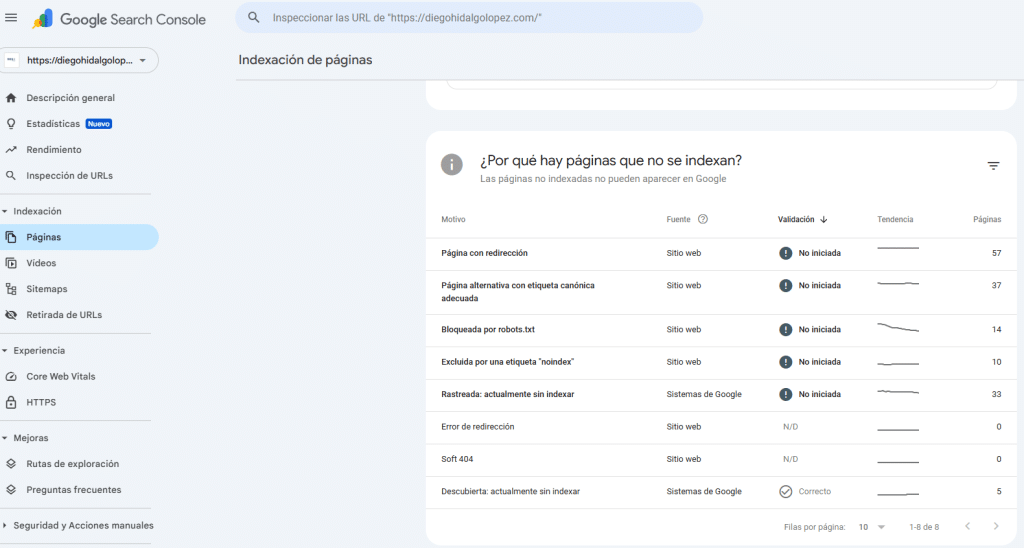Open the Sitemaps page
This screenshot has width=1024, height=548.
pos(47,289)
